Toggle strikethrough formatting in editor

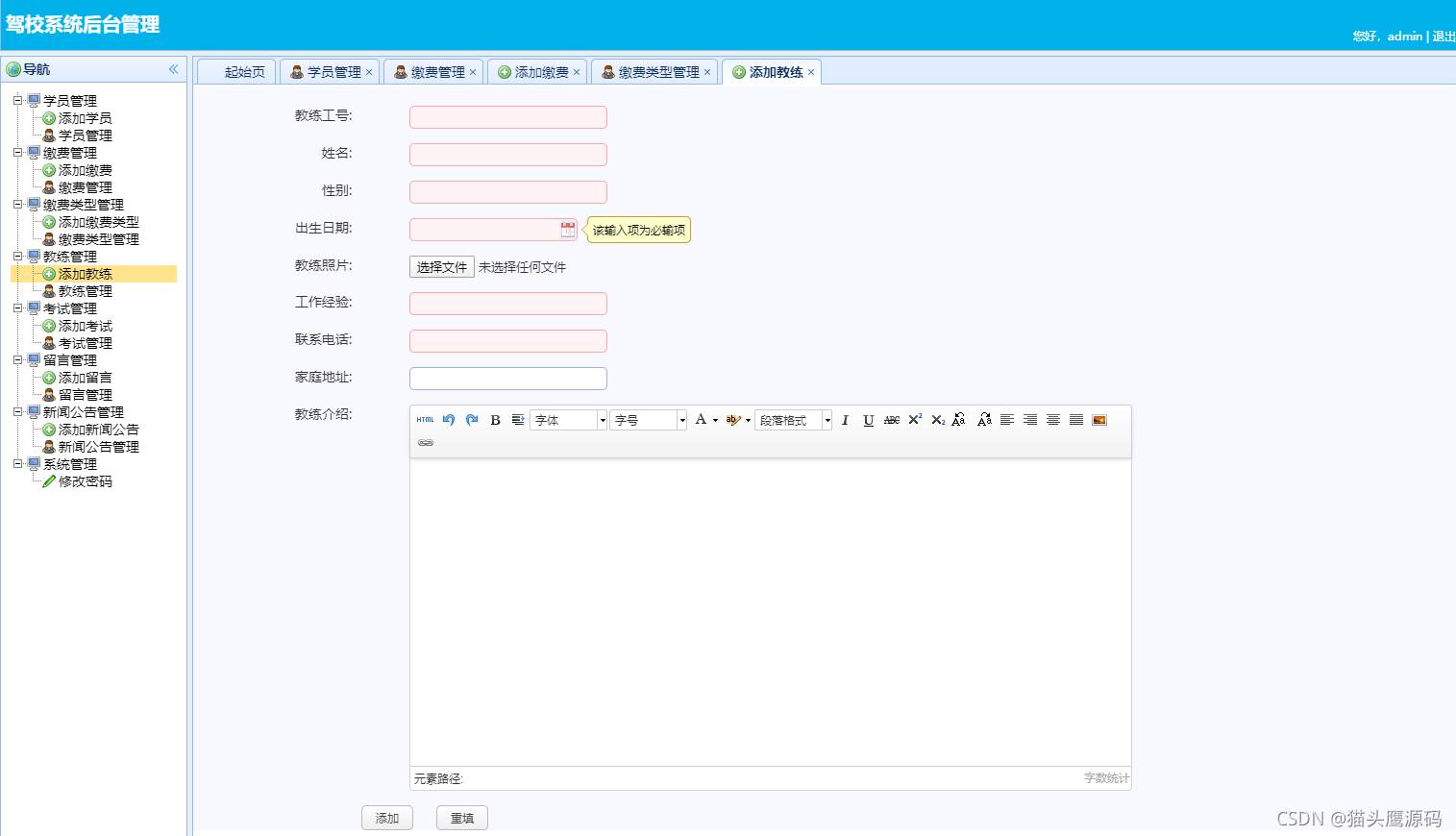tap(892, 420)
